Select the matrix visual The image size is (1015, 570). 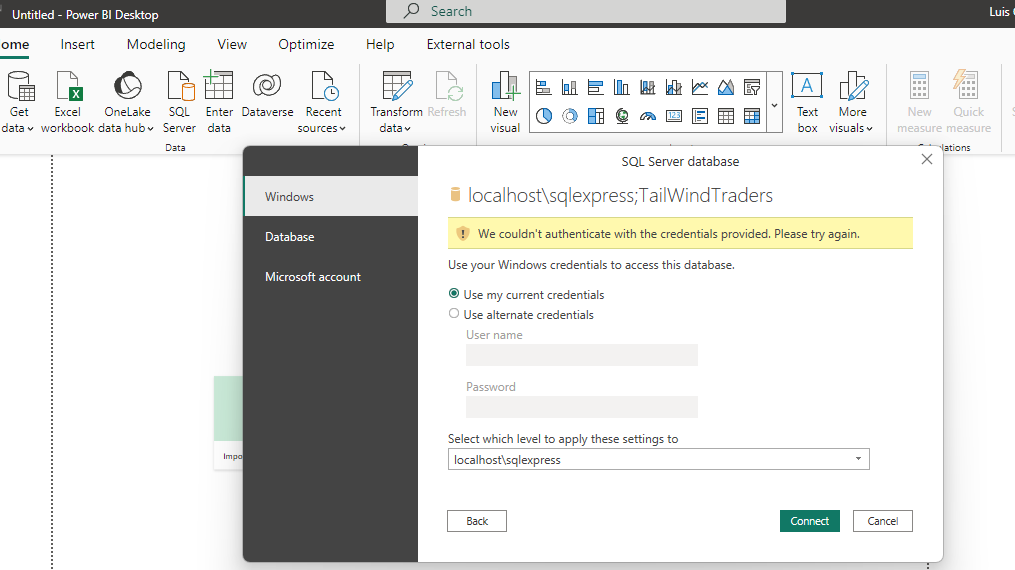click(752, 116)
